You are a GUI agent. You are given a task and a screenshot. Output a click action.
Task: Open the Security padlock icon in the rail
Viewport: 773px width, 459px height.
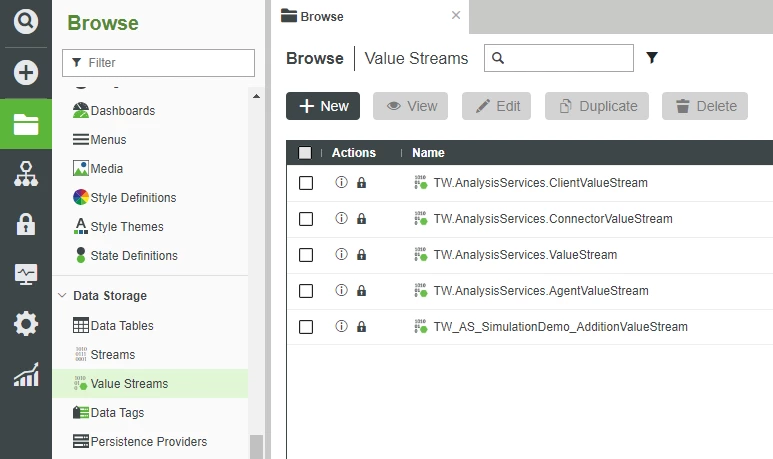tap(26, 224)
